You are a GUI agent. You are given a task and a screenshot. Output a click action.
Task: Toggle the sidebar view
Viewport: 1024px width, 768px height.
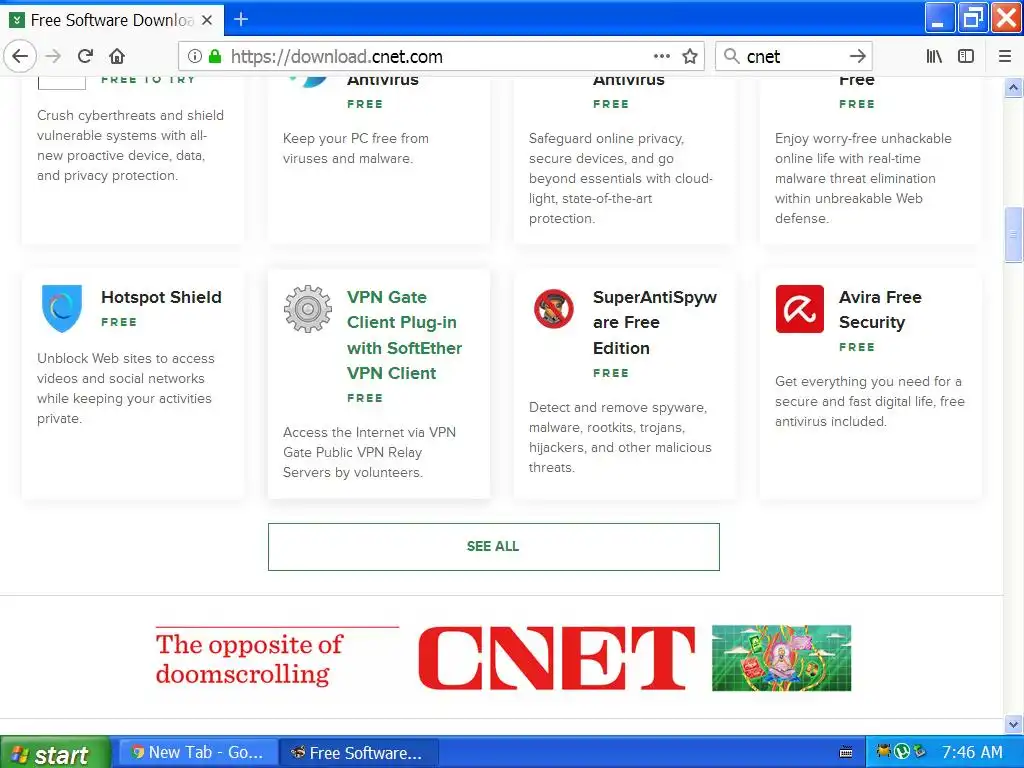point(966,56)
